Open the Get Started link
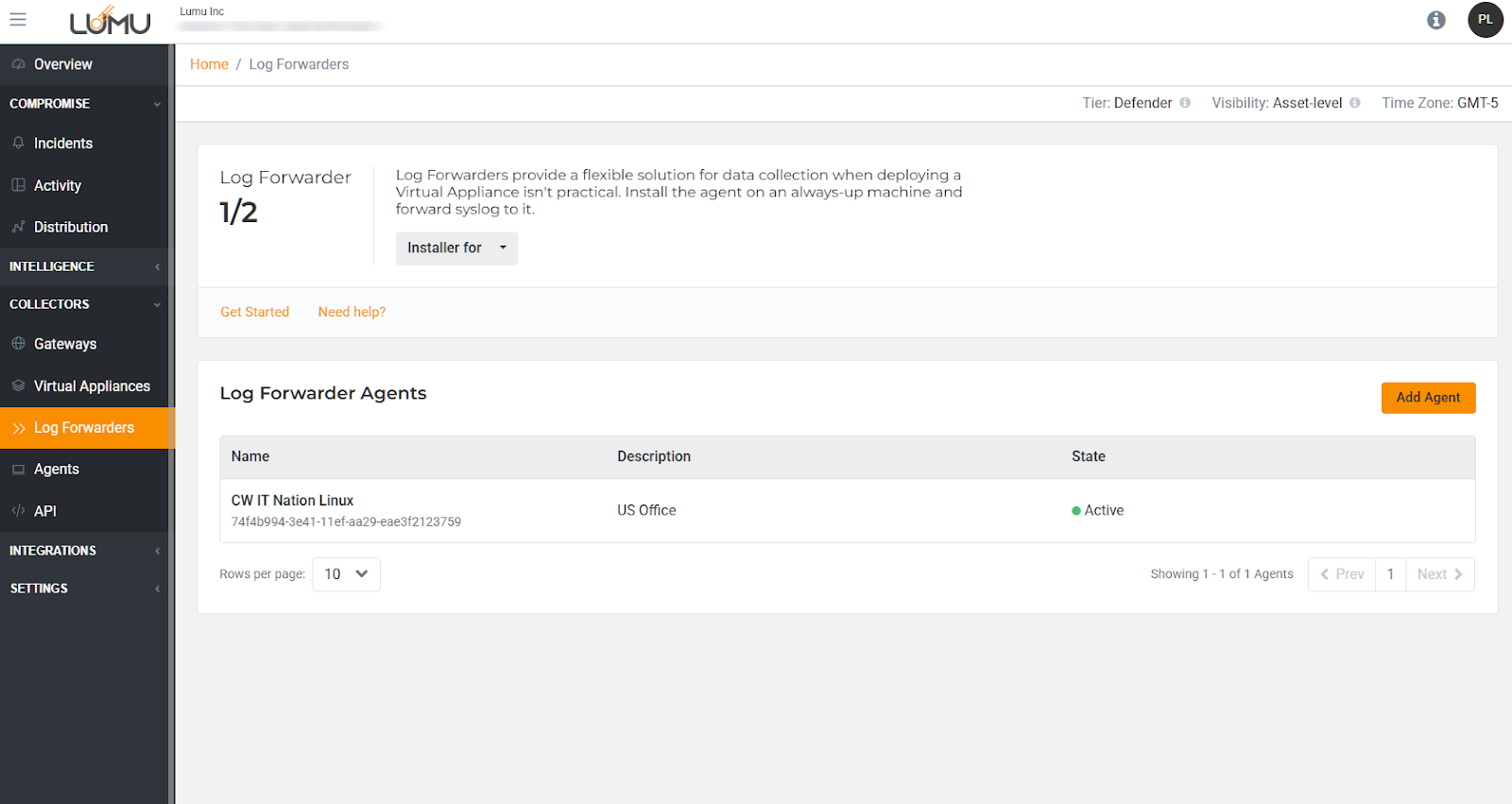This screenshot has width=1512, height=804. pyautogui.click(x=255, y=312)
